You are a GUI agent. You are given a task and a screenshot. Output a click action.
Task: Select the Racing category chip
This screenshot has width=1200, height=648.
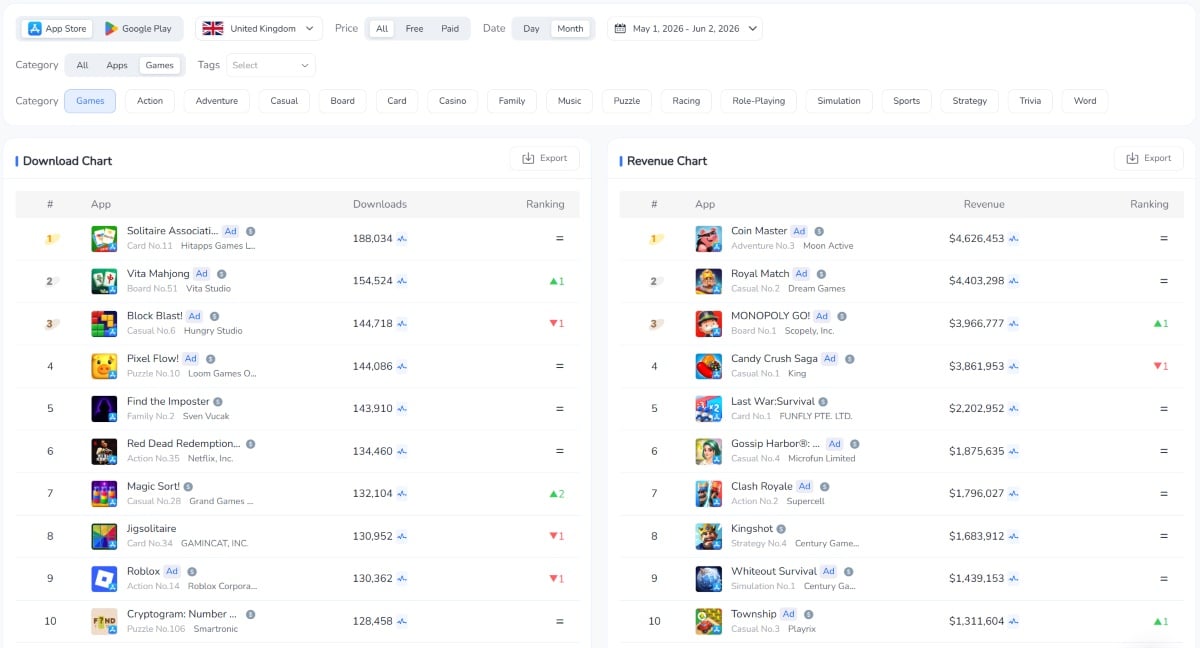pyautogui.click(x=686, y=101)
